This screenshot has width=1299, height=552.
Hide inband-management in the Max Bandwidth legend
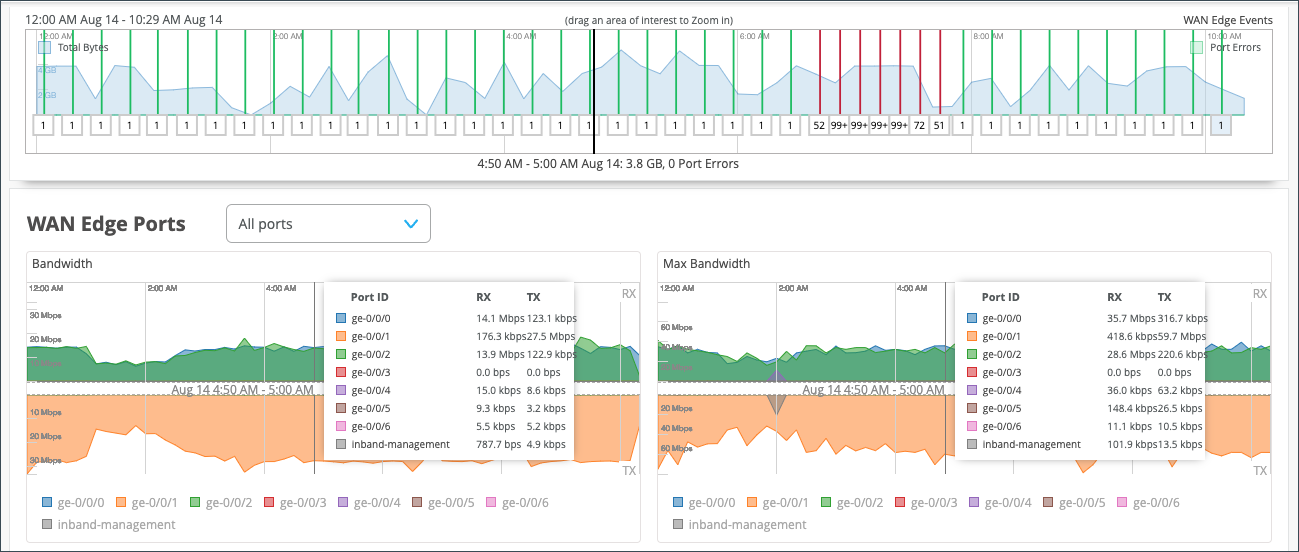click(680, 524)
